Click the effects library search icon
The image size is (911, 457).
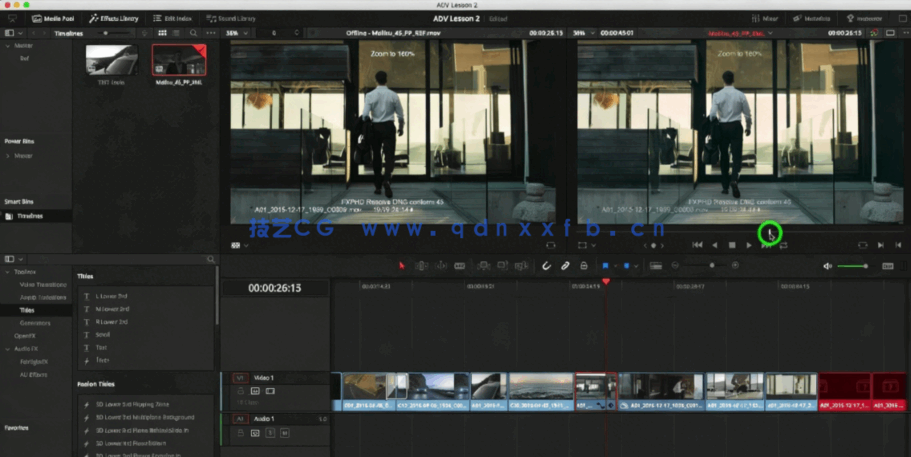(210, 259)
